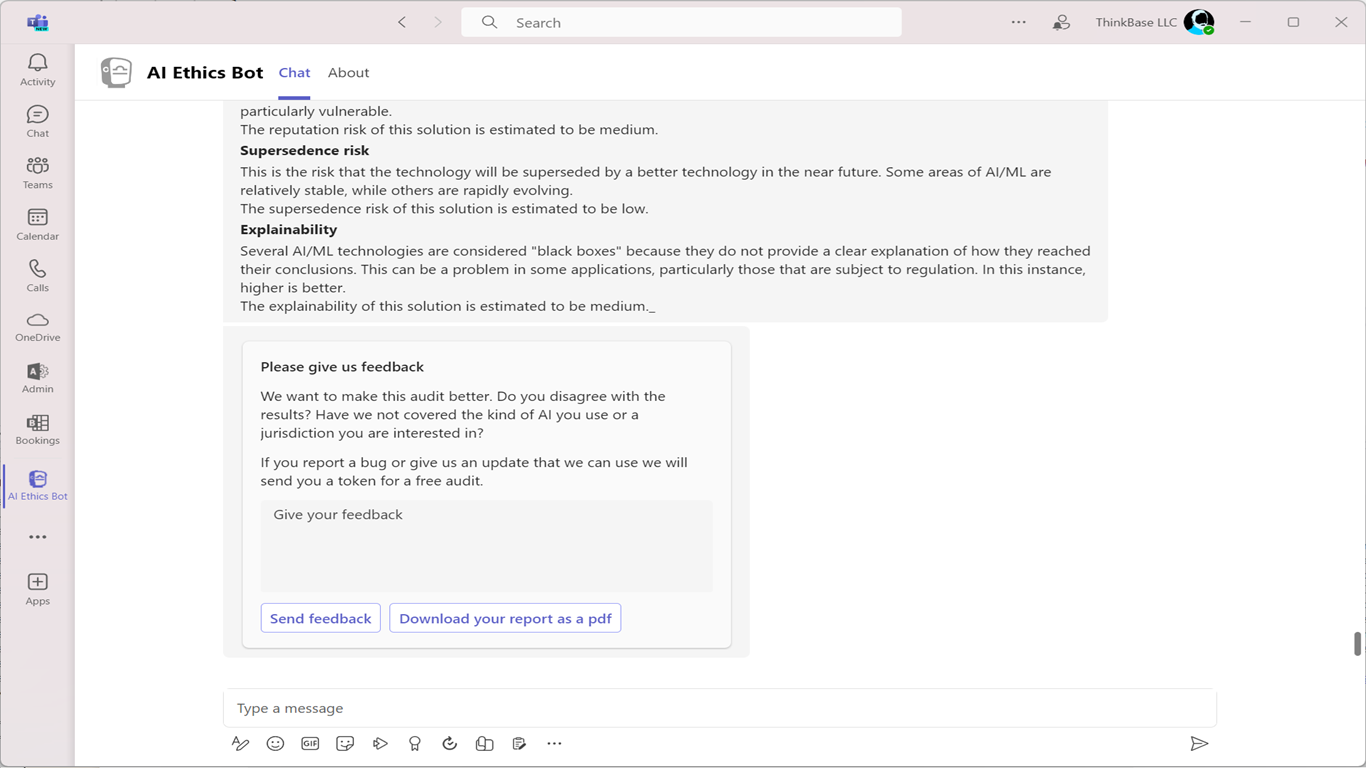Click the 'AI Ethics Bot' header title
1366x768 pixels.
coord(205,72)
